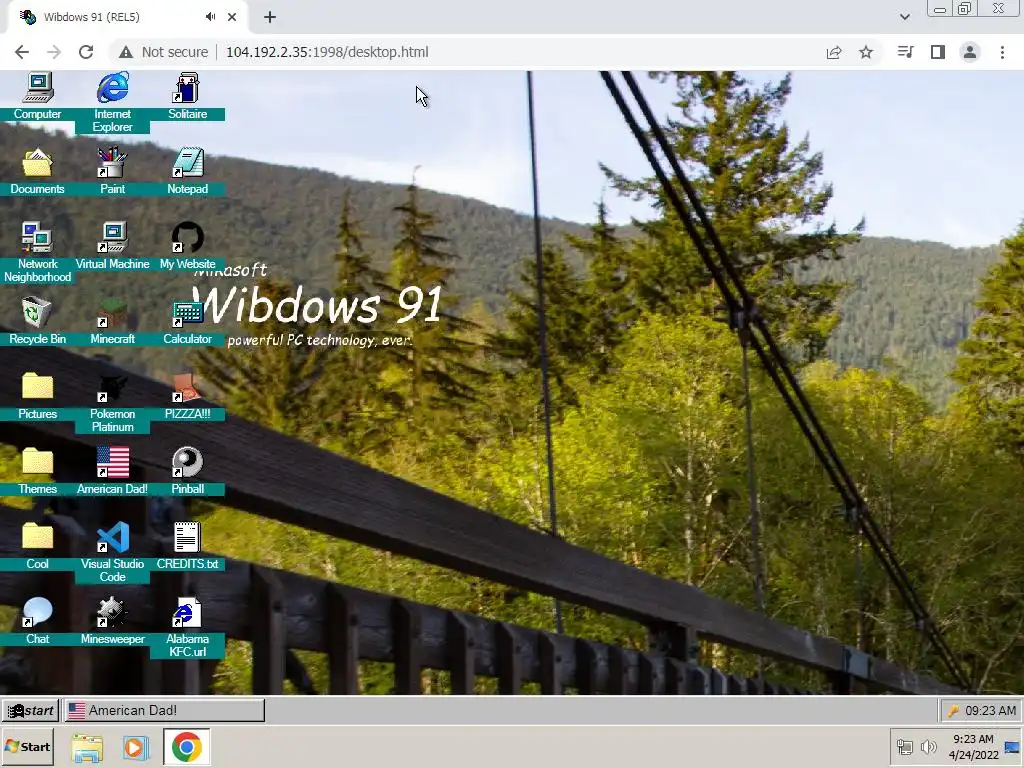Open the Themes folder
Image resolution: width=1024 pixels, height=768 pixels.
pos(37,472)
